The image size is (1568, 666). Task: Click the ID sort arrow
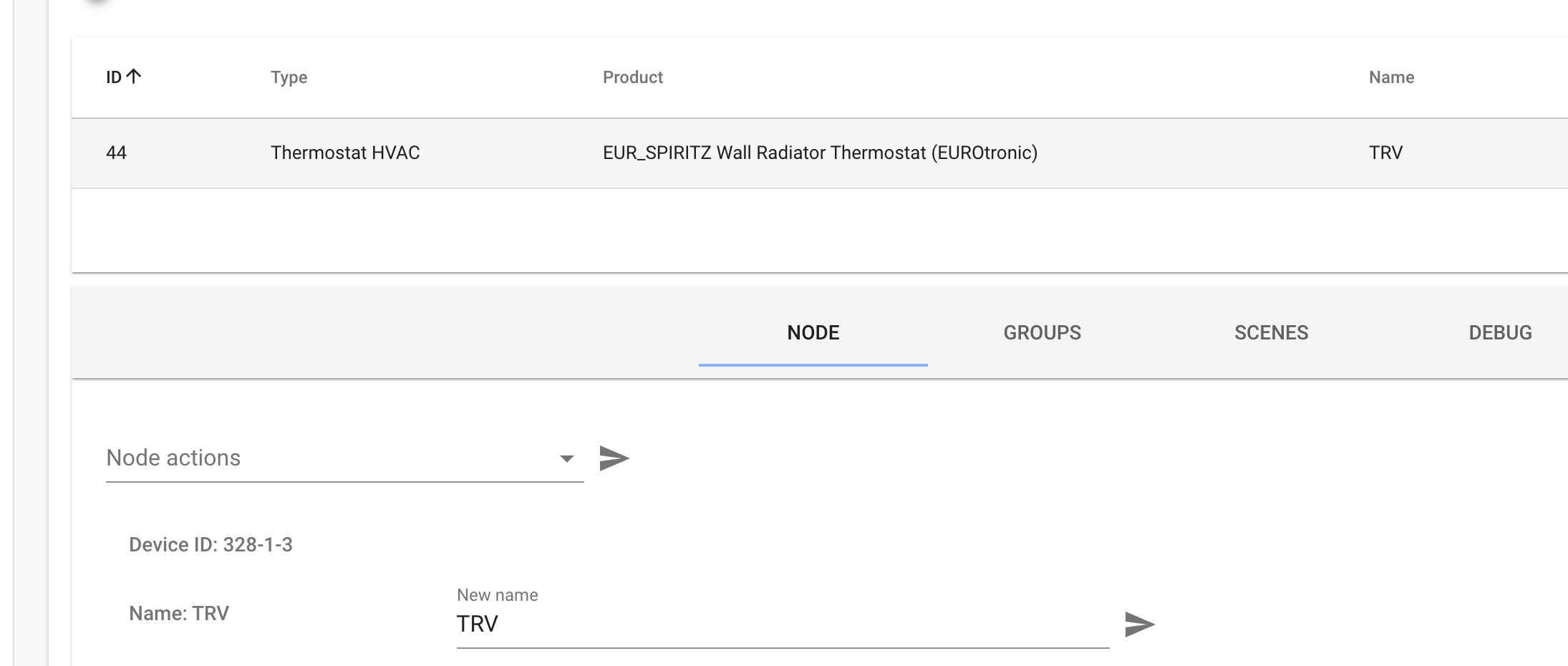point(133,74)
